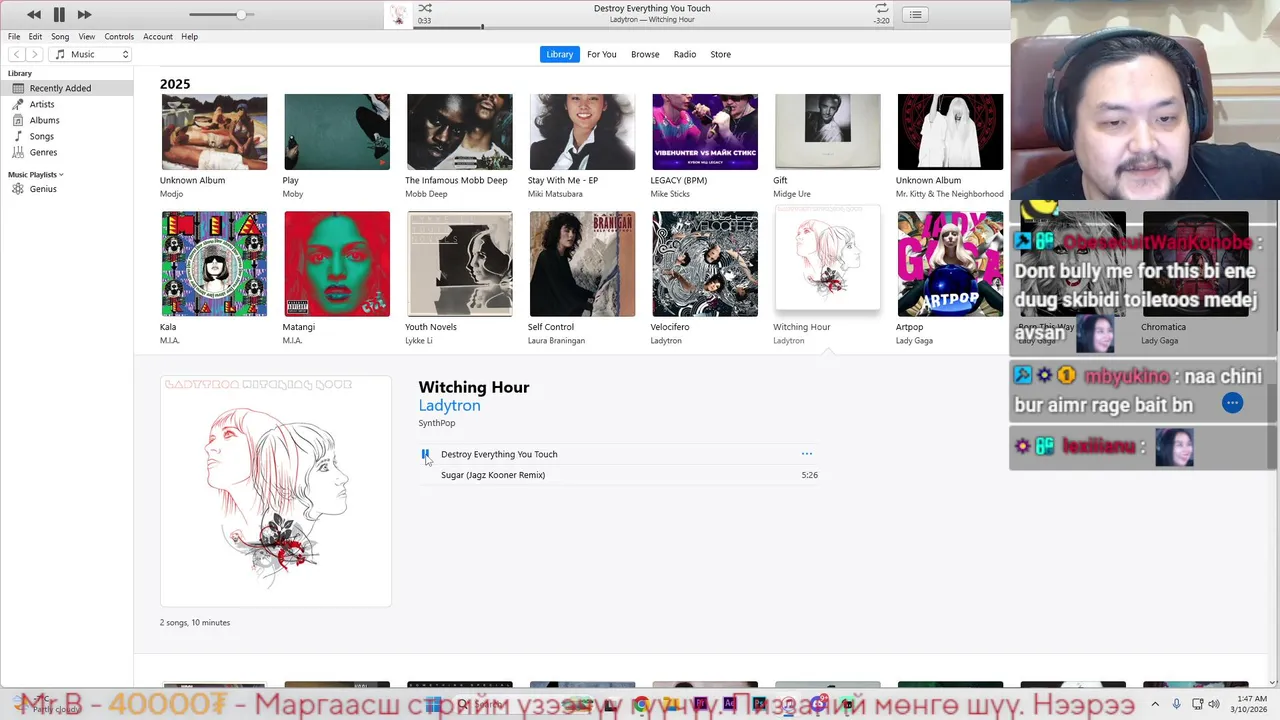Click the chat overlay ellipsis button
The width and height of the screenshot is (1280, 720).
(x=1232, y=403)
